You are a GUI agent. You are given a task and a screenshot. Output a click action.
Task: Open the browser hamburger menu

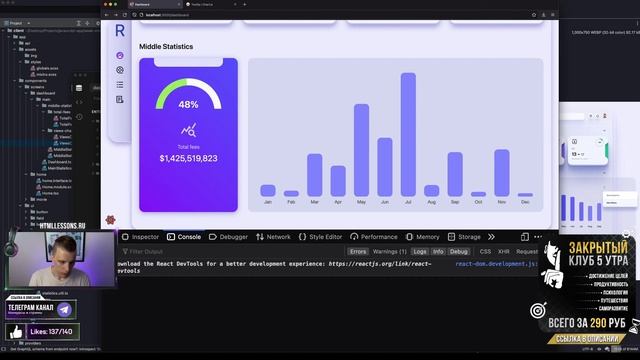pyautogui.click(x=553, y=15)
